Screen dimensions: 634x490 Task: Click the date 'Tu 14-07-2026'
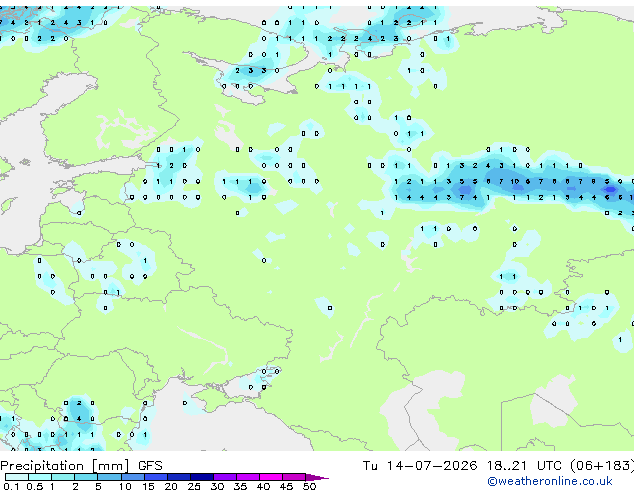[420, 466]
